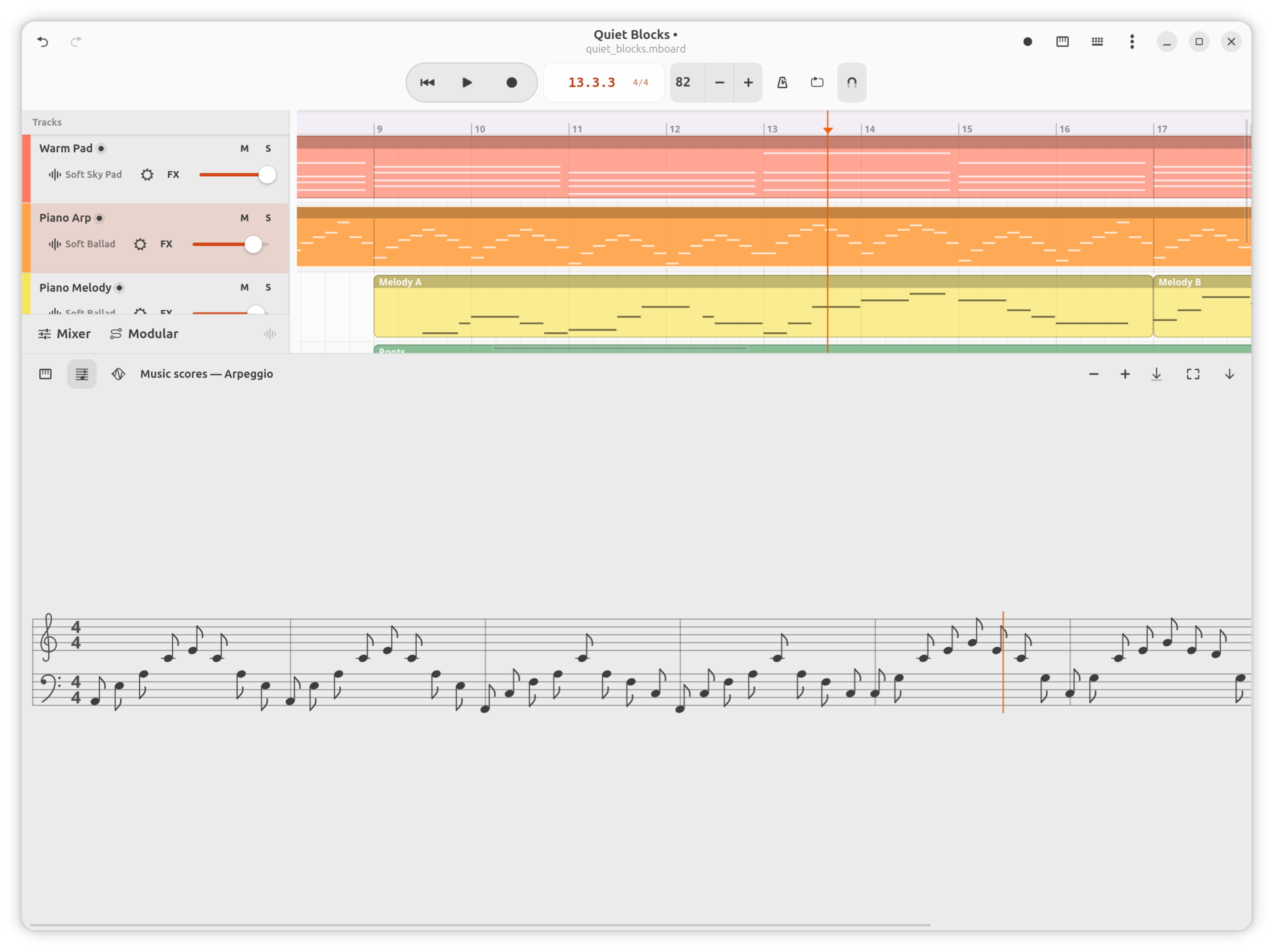Screen dimensions: 1273x952
Task: Change the 4/4 time signature
Action: [640, 82]
